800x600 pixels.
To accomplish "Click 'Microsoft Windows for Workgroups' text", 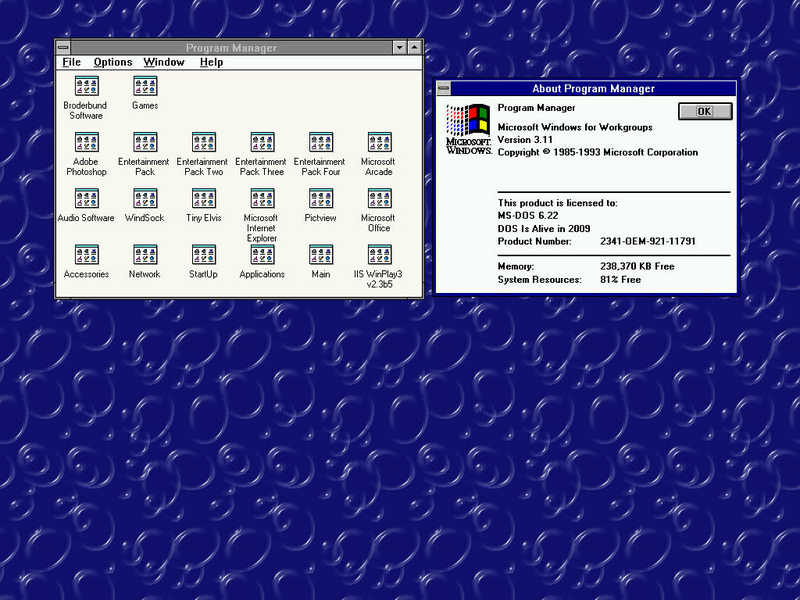I will 575,127.
